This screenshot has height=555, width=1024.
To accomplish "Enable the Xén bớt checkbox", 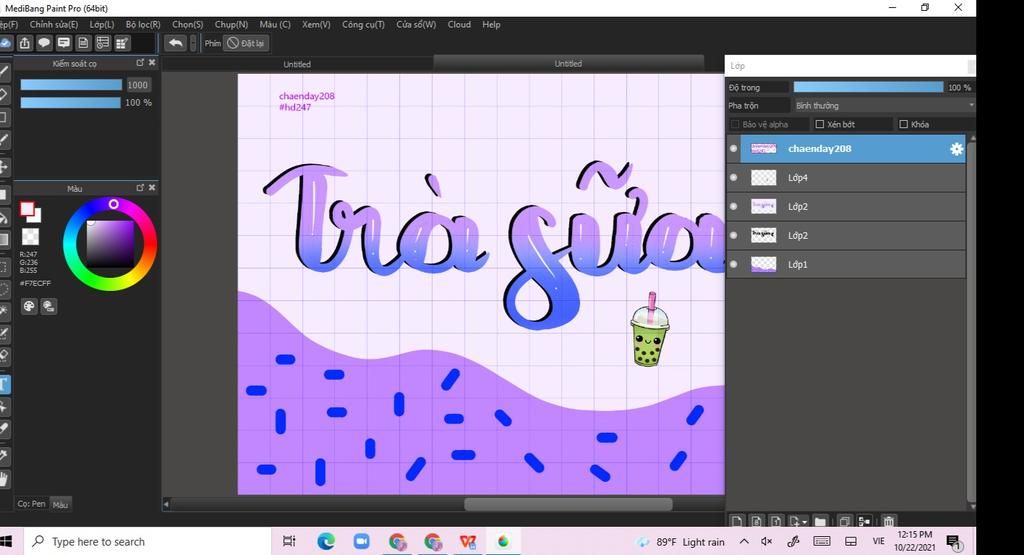I will 820,124.
